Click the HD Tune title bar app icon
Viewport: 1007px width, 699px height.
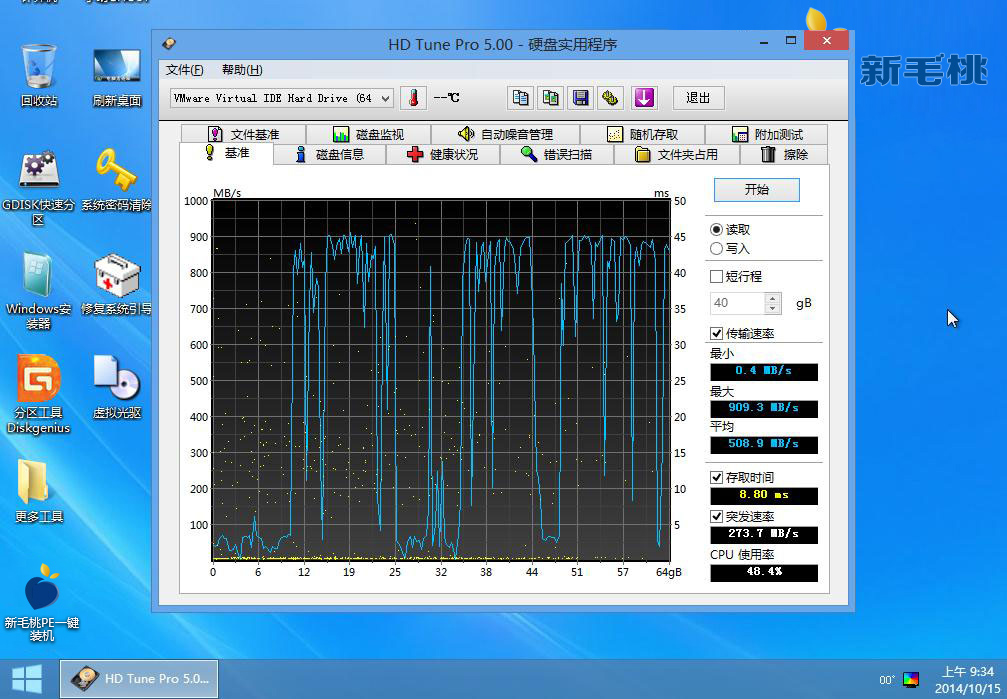click(169, 44)
